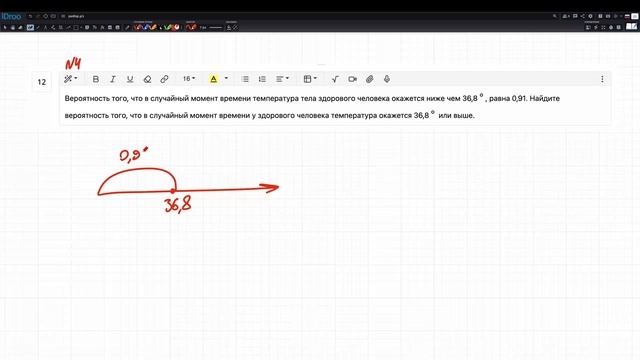
Task: Select the cursor selection tool in the IDroo toolbar
Action: [x=5, y=27]
